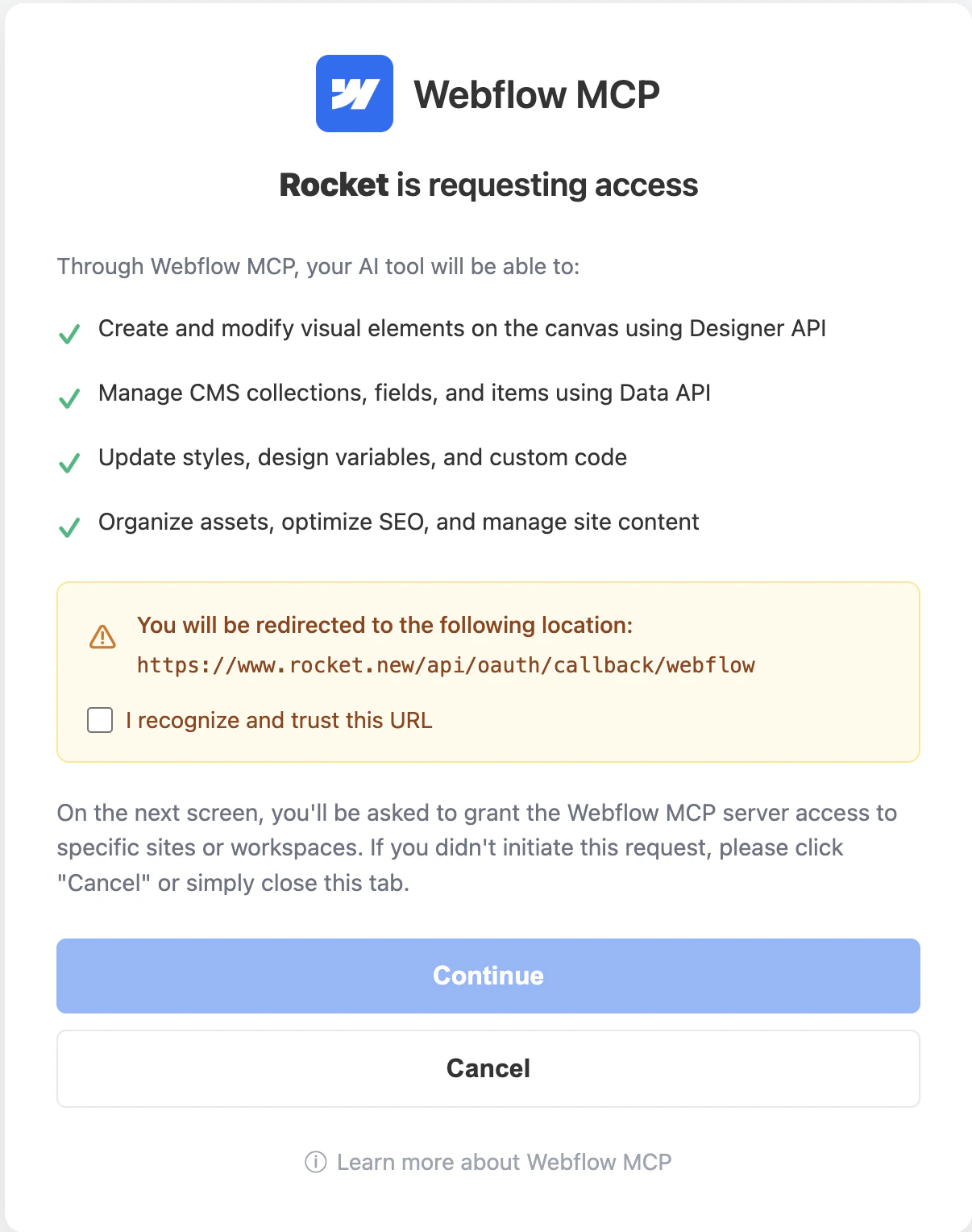Click the checkmark next to Designer API permission
The width and height of the screenshot is (972, 1232).
[x=69, y=333]
